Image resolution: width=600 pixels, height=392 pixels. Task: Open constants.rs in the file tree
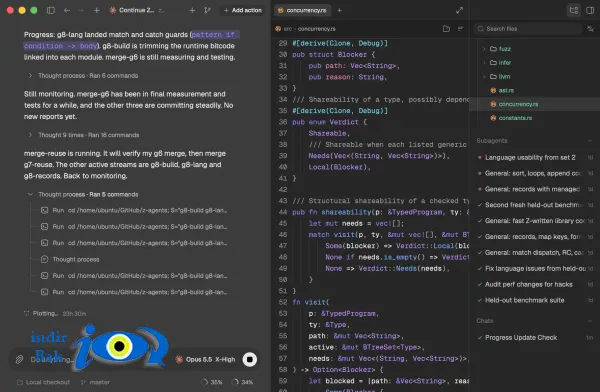pyautogui.click(x=515, y=118)
